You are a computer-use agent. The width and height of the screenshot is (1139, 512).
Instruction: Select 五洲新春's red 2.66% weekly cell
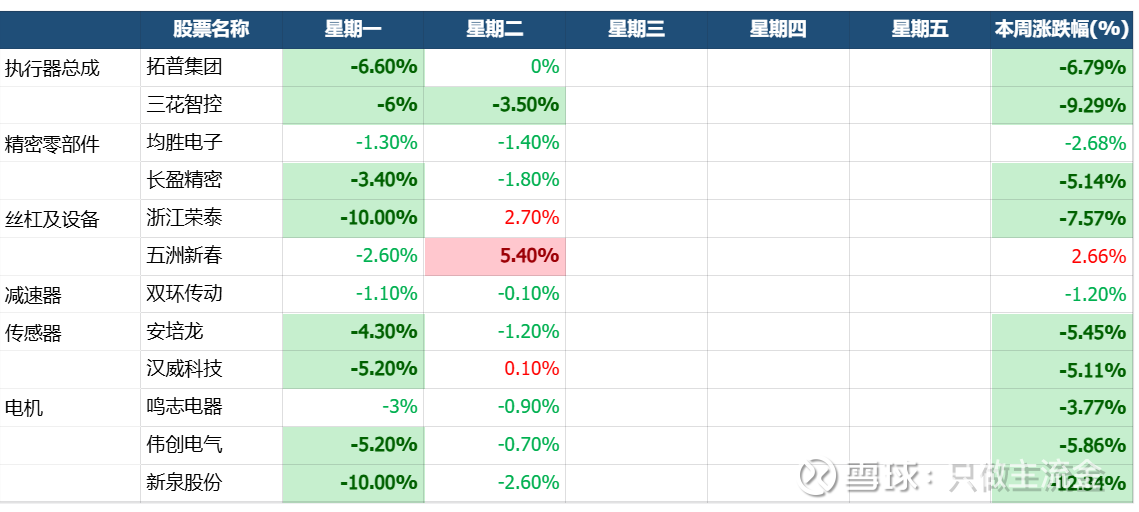click(1061, 256)
